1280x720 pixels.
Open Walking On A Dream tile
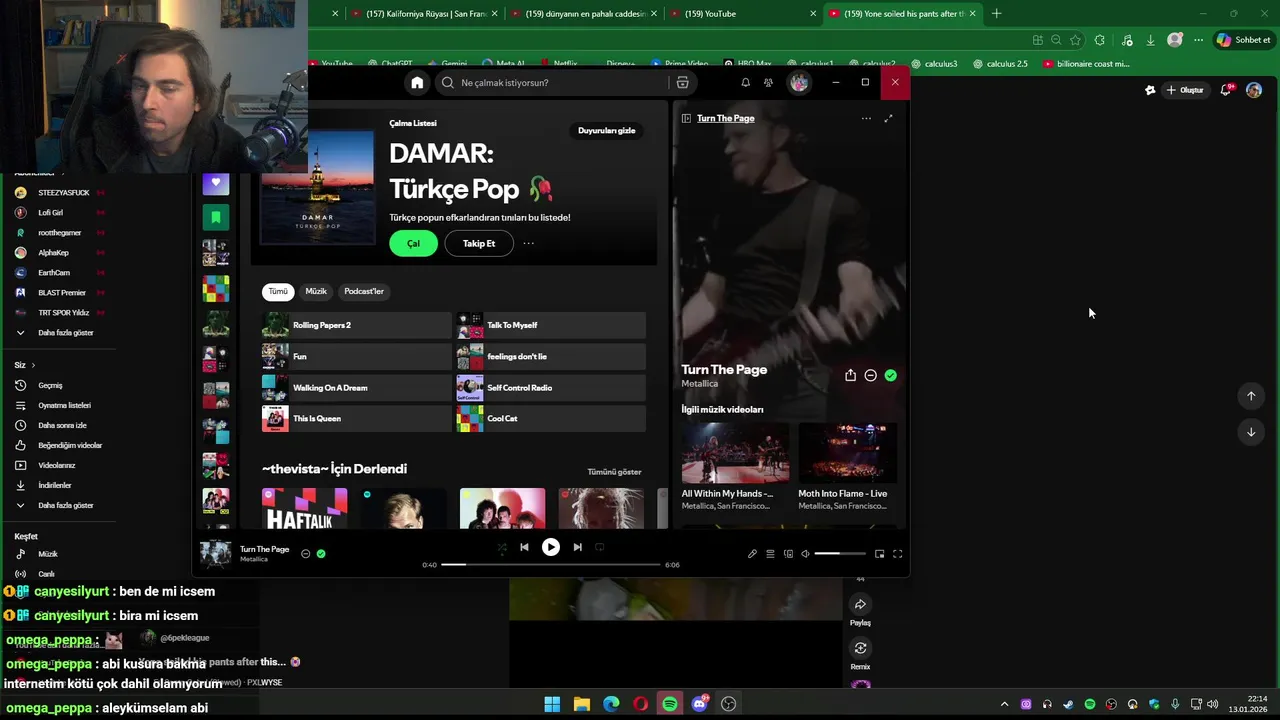tap(356, 387)
